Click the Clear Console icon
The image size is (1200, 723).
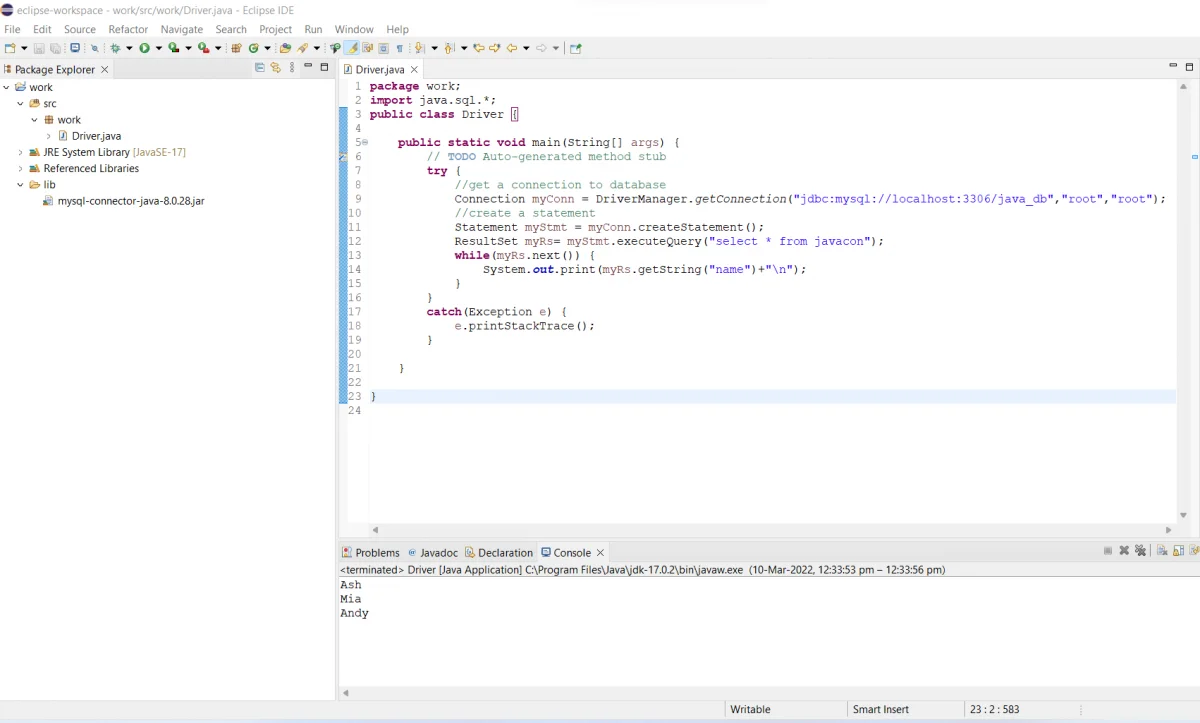1162,551
